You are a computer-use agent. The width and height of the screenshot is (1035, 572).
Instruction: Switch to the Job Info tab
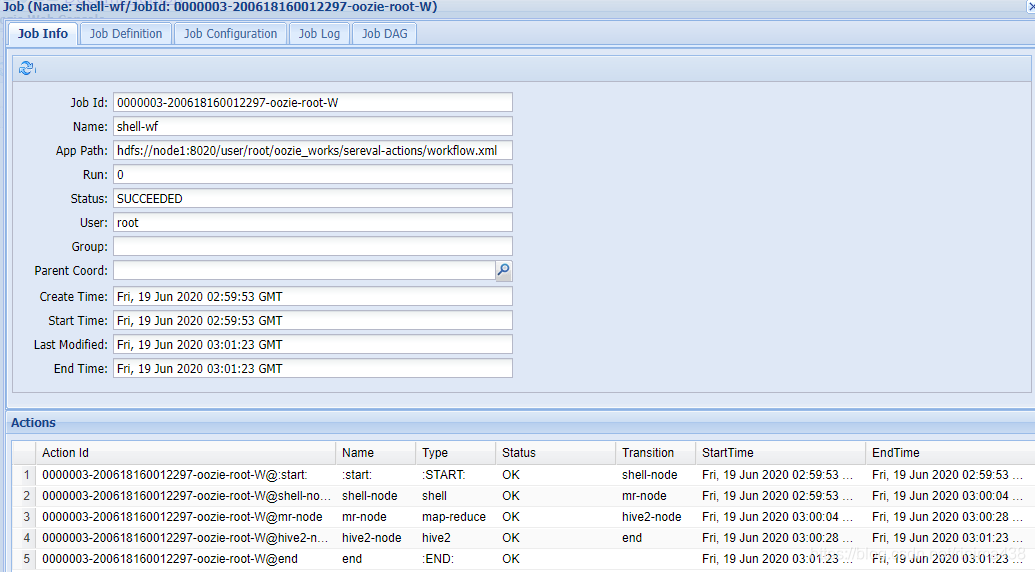[43, 34]
